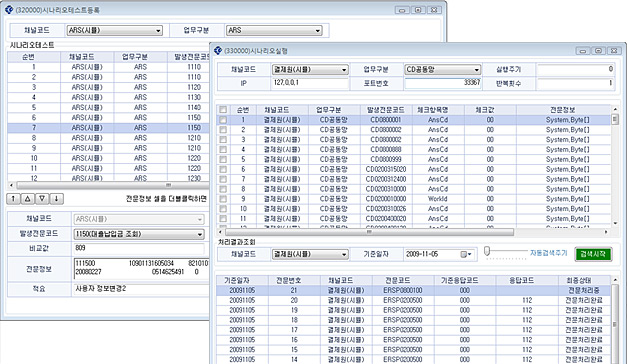Check the box for row 4 CD0800888

223,149
